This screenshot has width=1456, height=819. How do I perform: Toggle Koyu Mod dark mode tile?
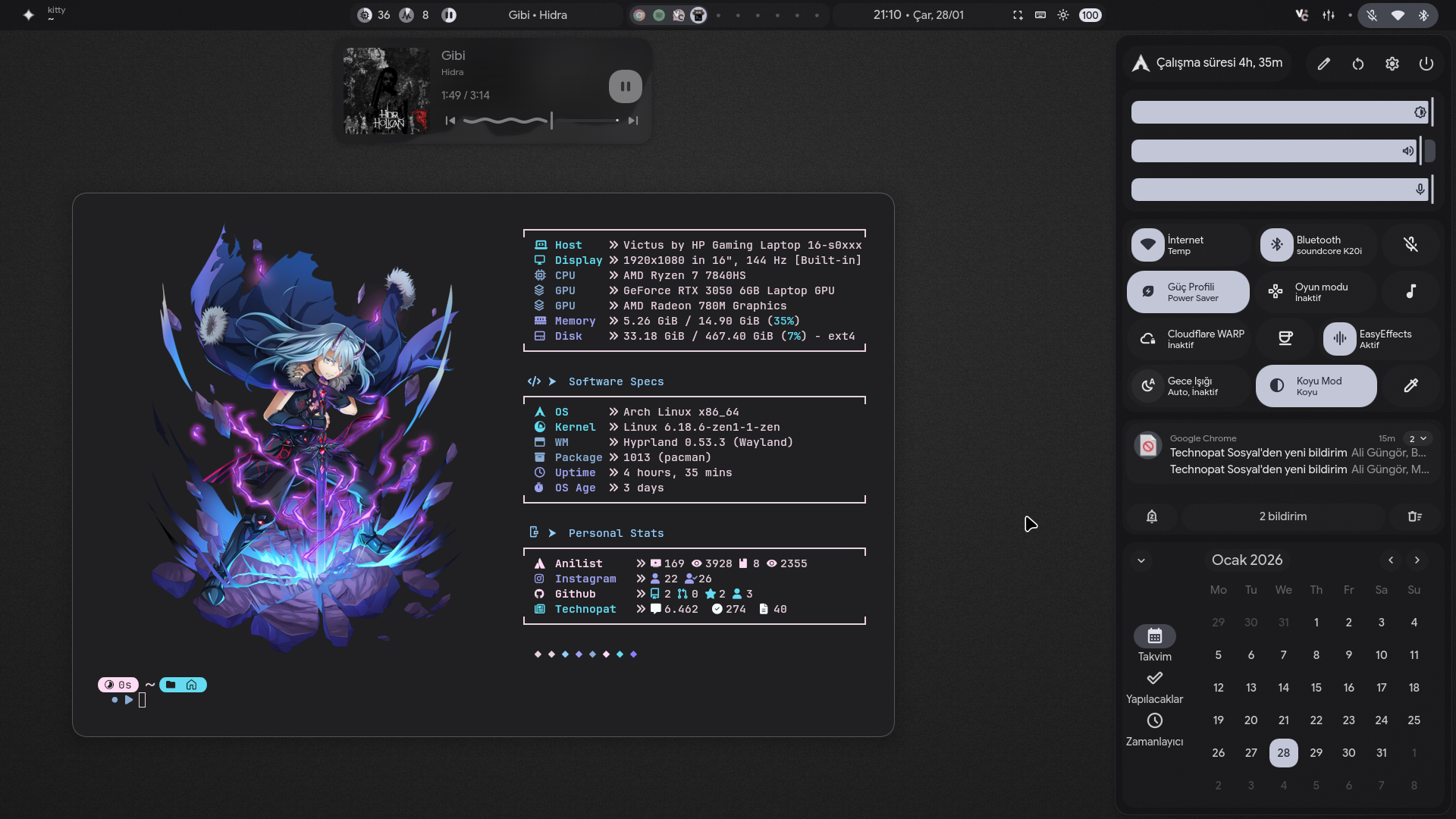click(1316, 386)
